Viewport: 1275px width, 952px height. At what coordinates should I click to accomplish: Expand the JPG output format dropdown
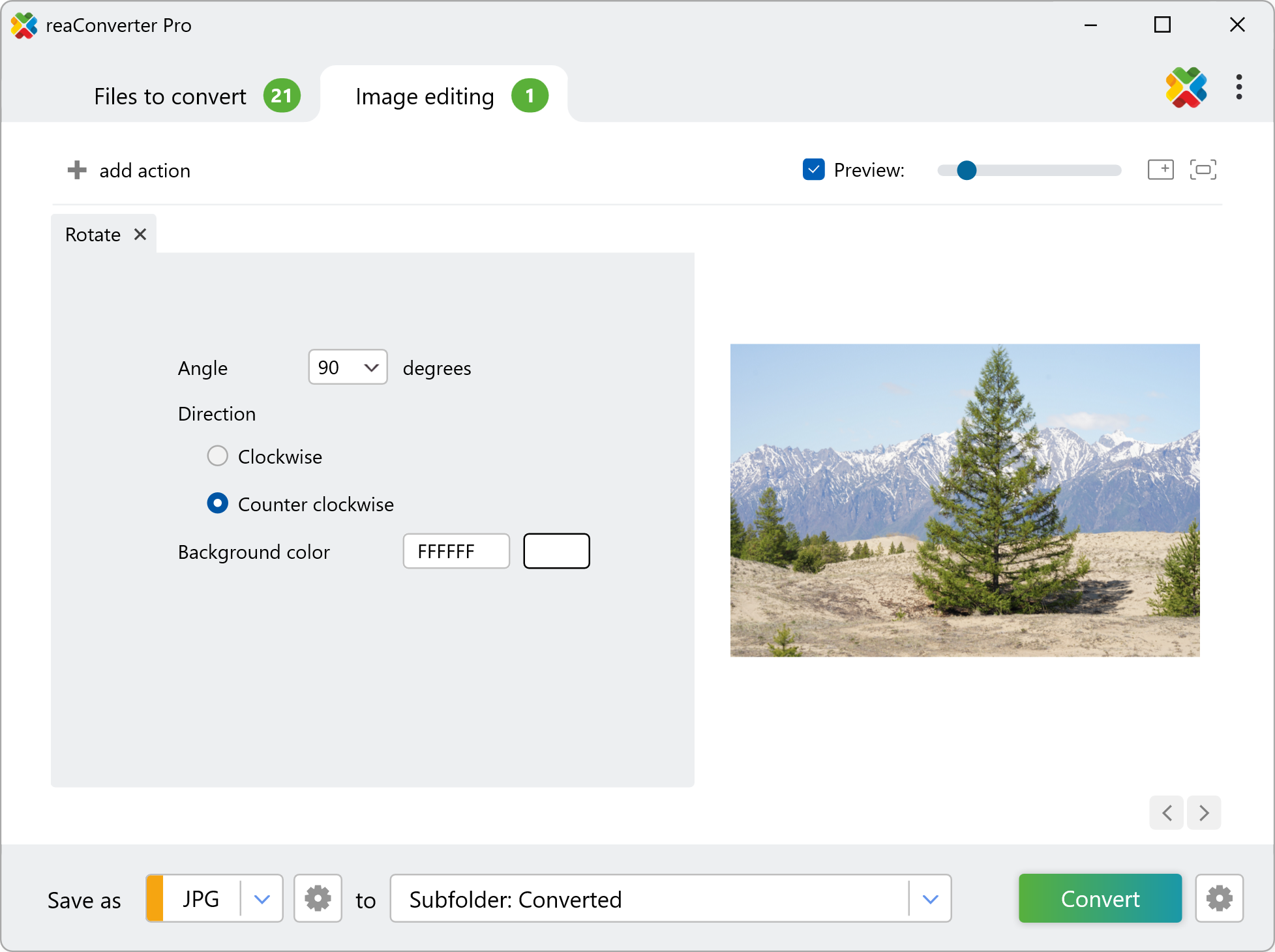pyautogui.click(x=262, y=899)
